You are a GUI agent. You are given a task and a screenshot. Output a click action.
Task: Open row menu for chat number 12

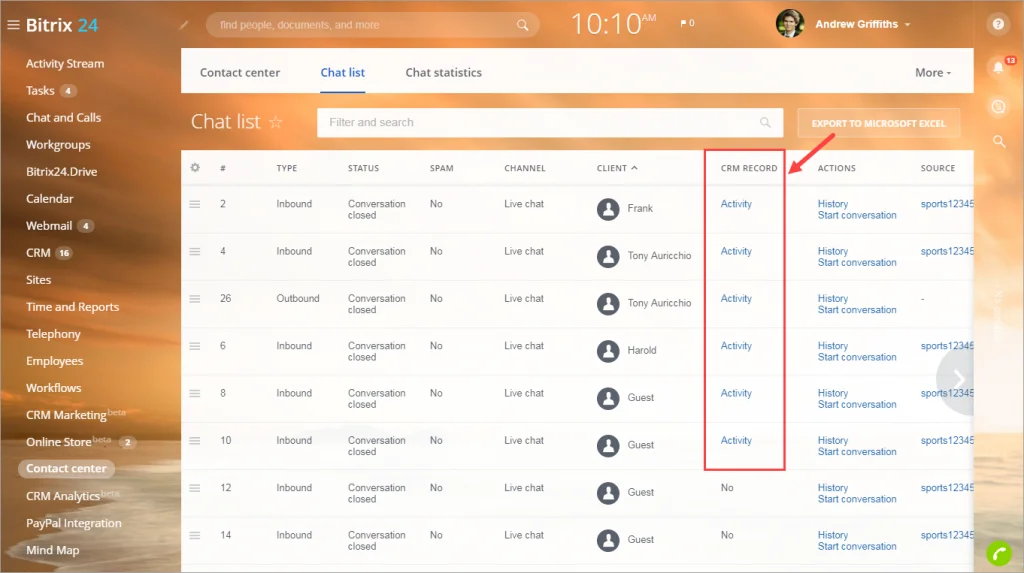pos(195,488)
